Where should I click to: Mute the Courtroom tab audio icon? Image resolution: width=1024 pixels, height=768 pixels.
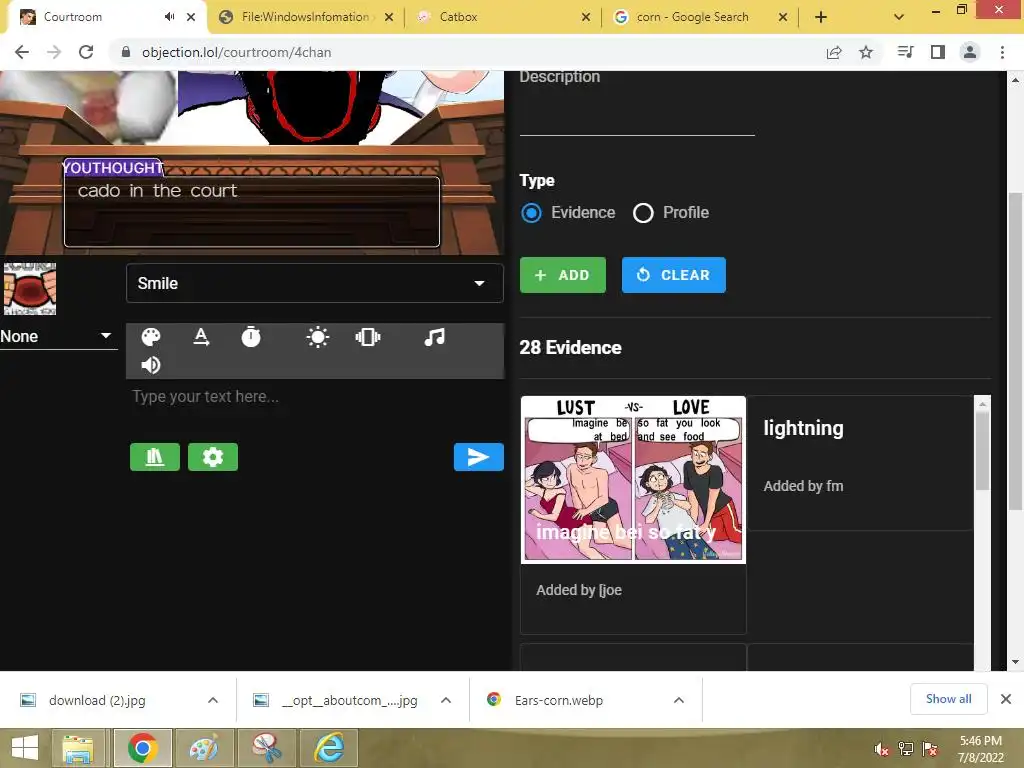[170, 17]
